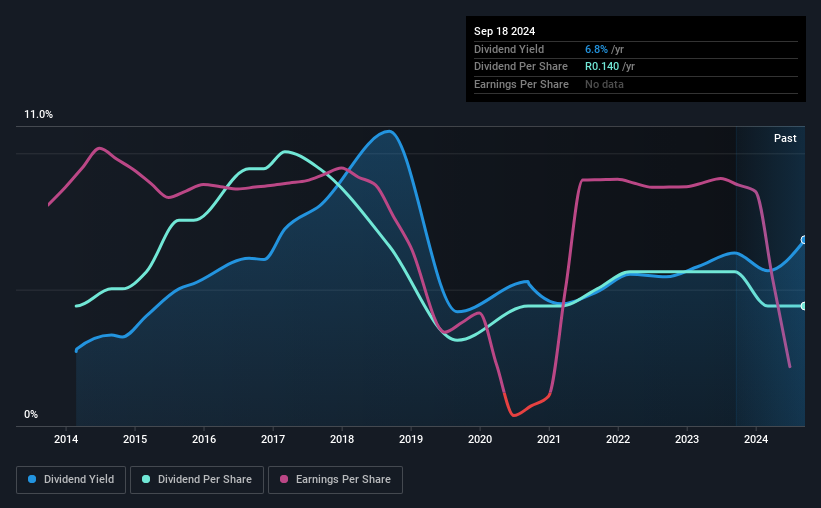The image size is (821, 508).
Task: Click the pink Earnings Per Share legend dot
Action: [284, 479]
